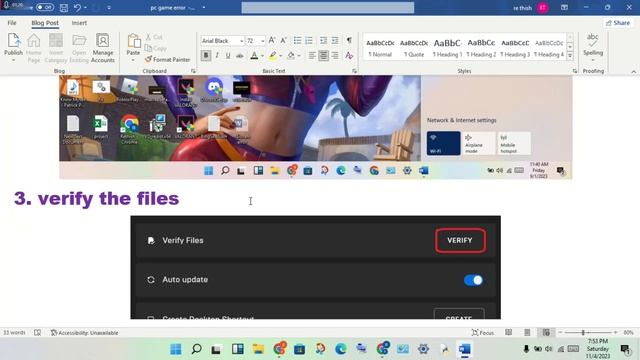This screenshot has height=360, width=640.
Task: Apply Underline formatting
Action: point(228,56)
